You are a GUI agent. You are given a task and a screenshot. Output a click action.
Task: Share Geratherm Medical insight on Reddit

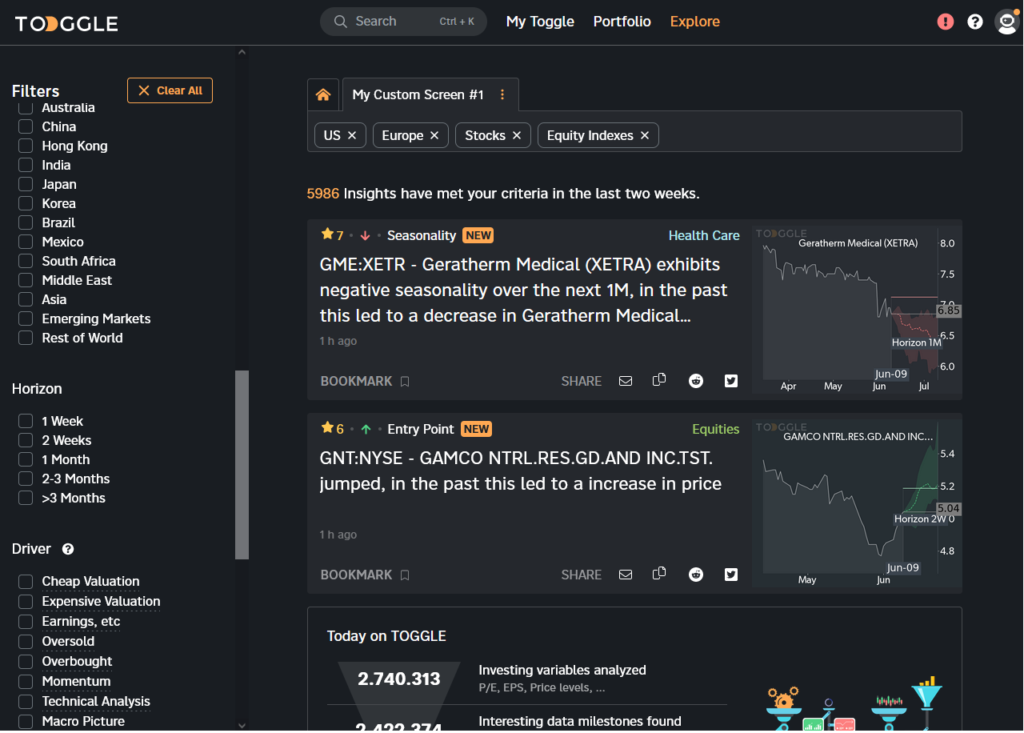696,381
